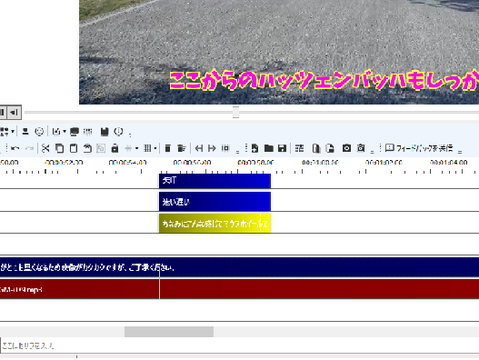Expand the dropdown next to the edit-pencil icon
479x360 pixels.
pos(64,131)
